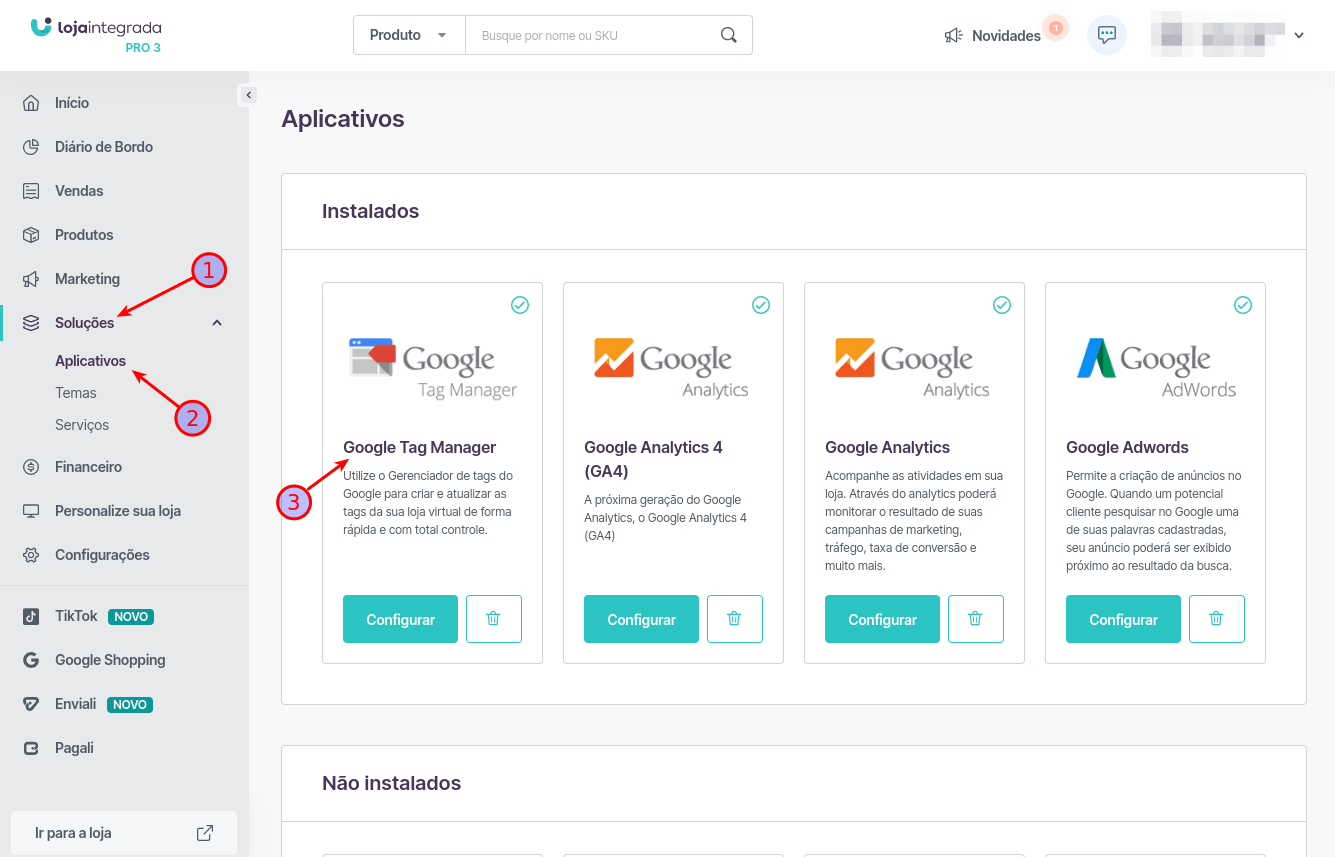Open Aplicativos submenu item
This screenshot has height=857, width=1335.
[x=91, y=361]
